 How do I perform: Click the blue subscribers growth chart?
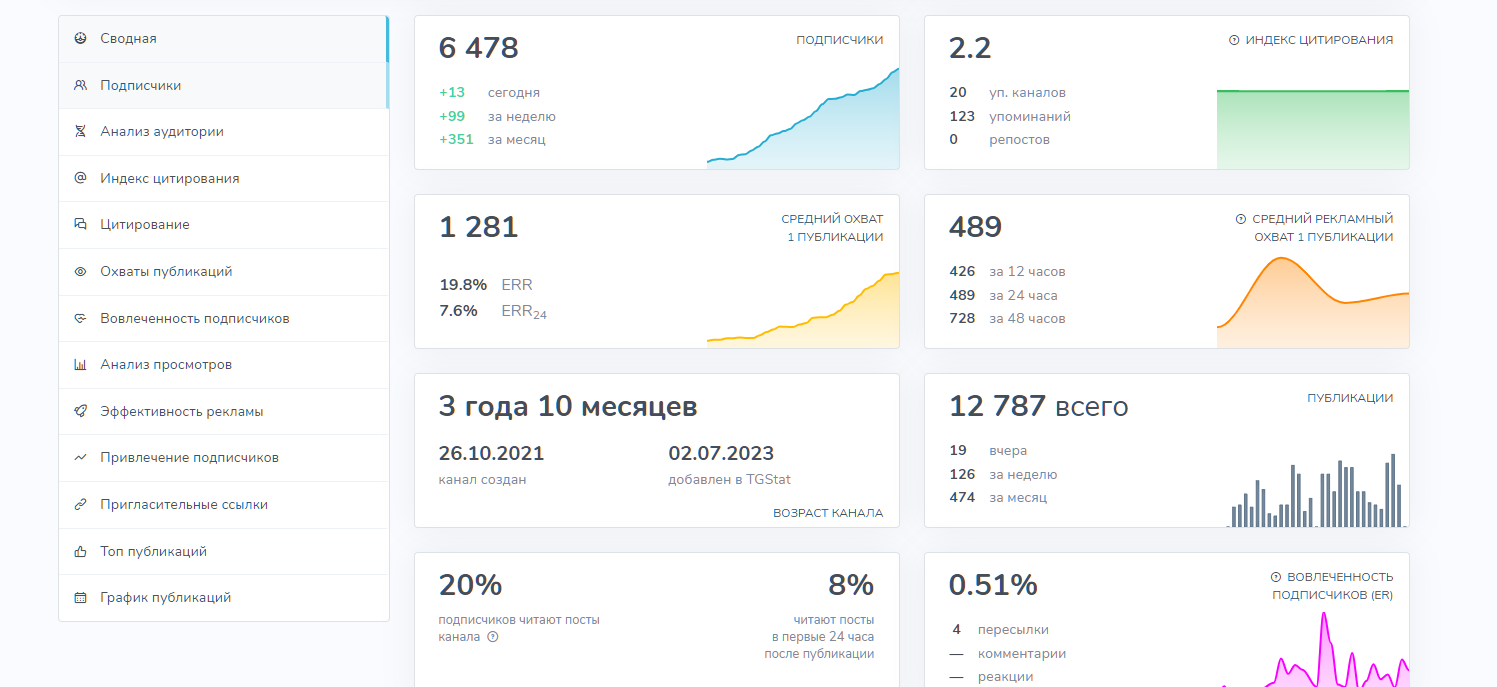point(803,118)
